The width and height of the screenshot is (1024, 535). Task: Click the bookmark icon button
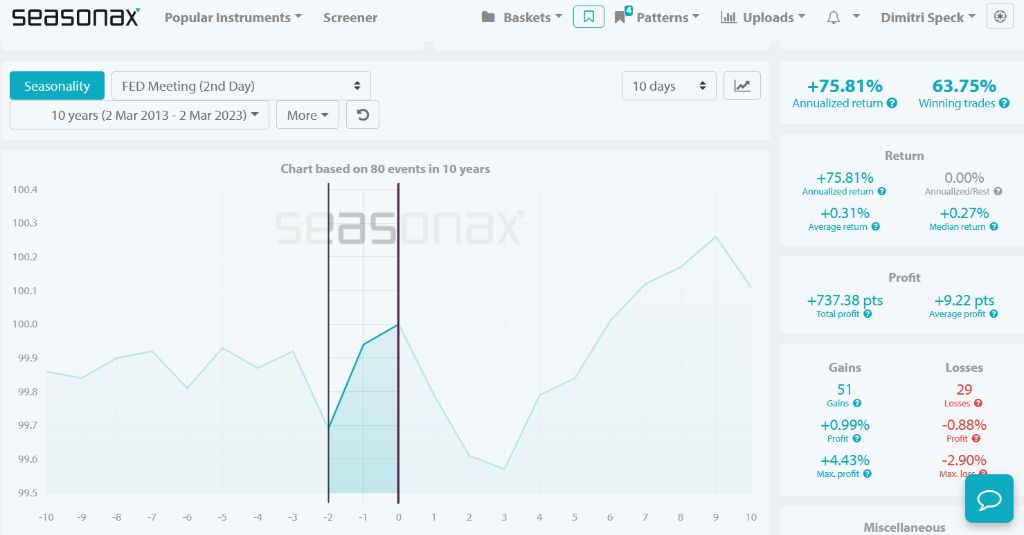point(588,17)
